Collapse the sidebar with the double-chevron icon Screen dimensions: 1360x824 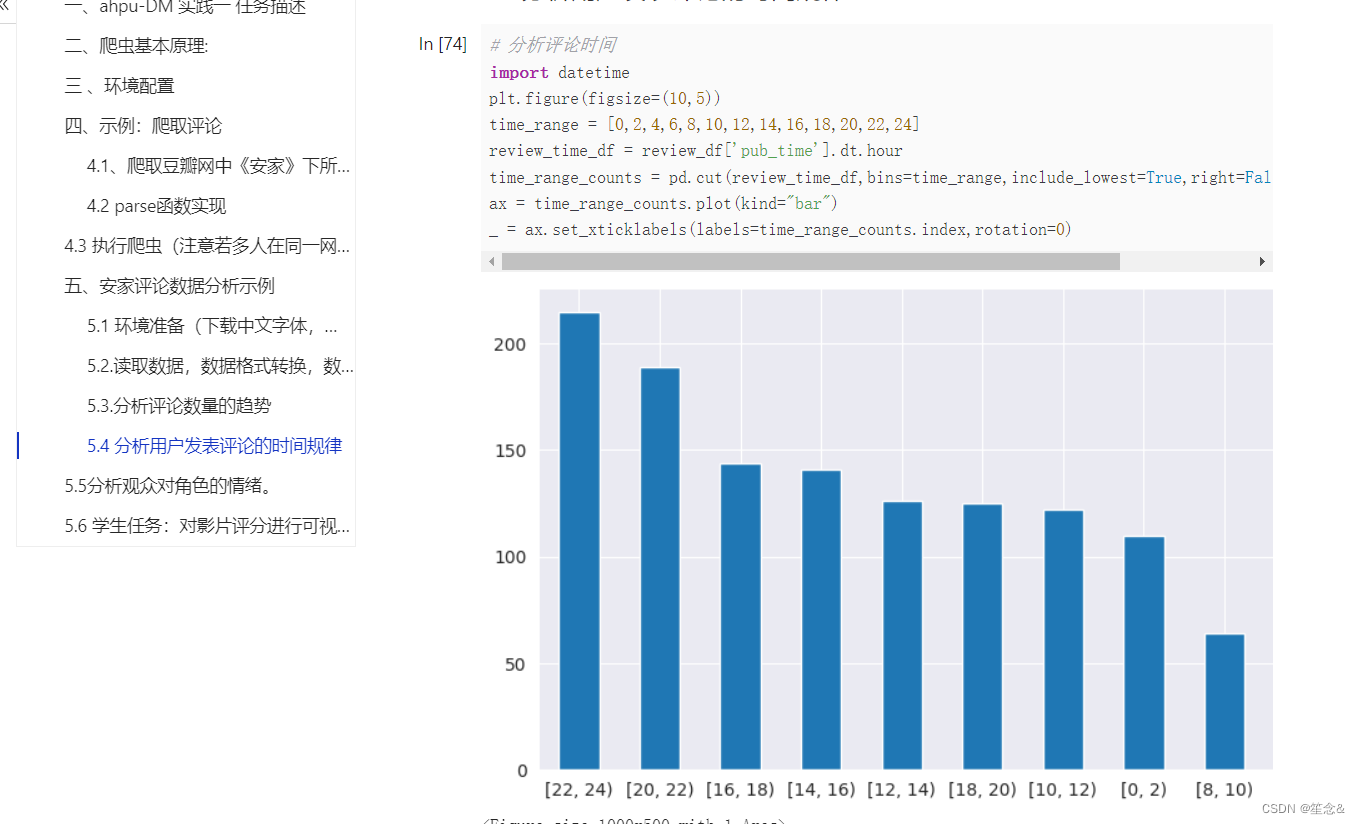pyautogui.click(x=4, y=5)
